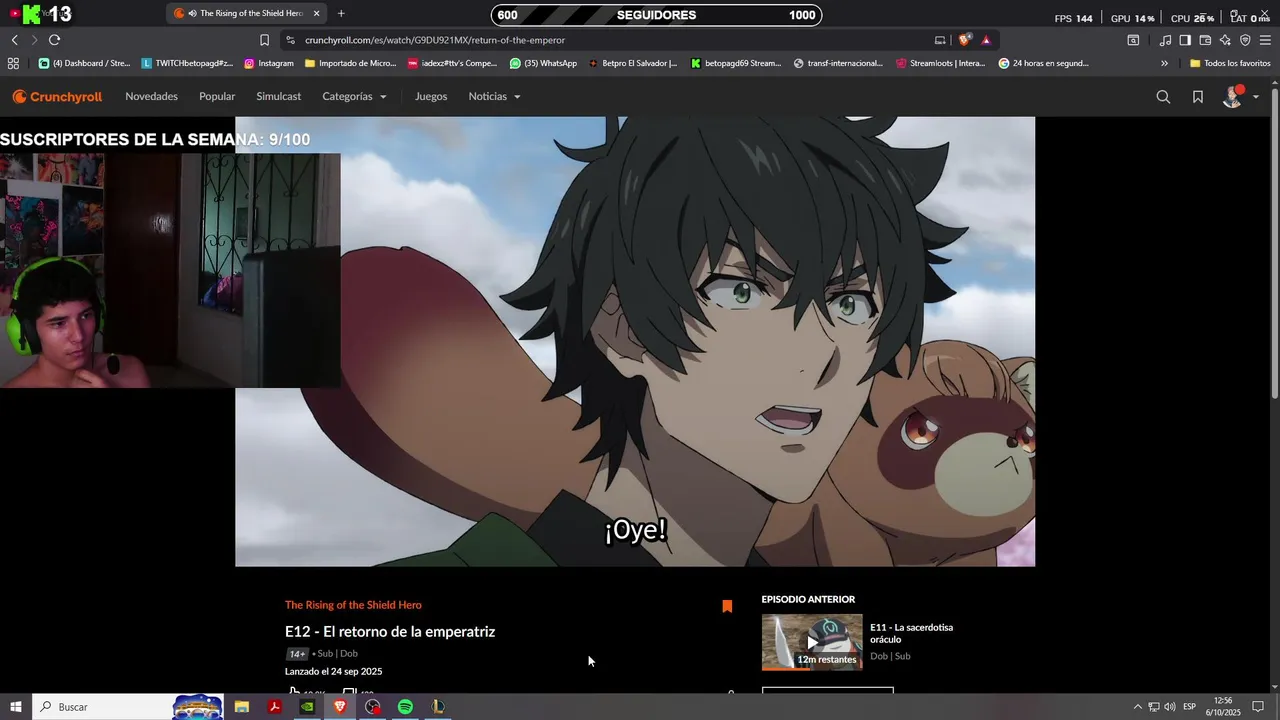This screenshot has height=720, width=1280.
Task: Click The Rising of the Shield Hero link
Action: click(x=353, y=605)
